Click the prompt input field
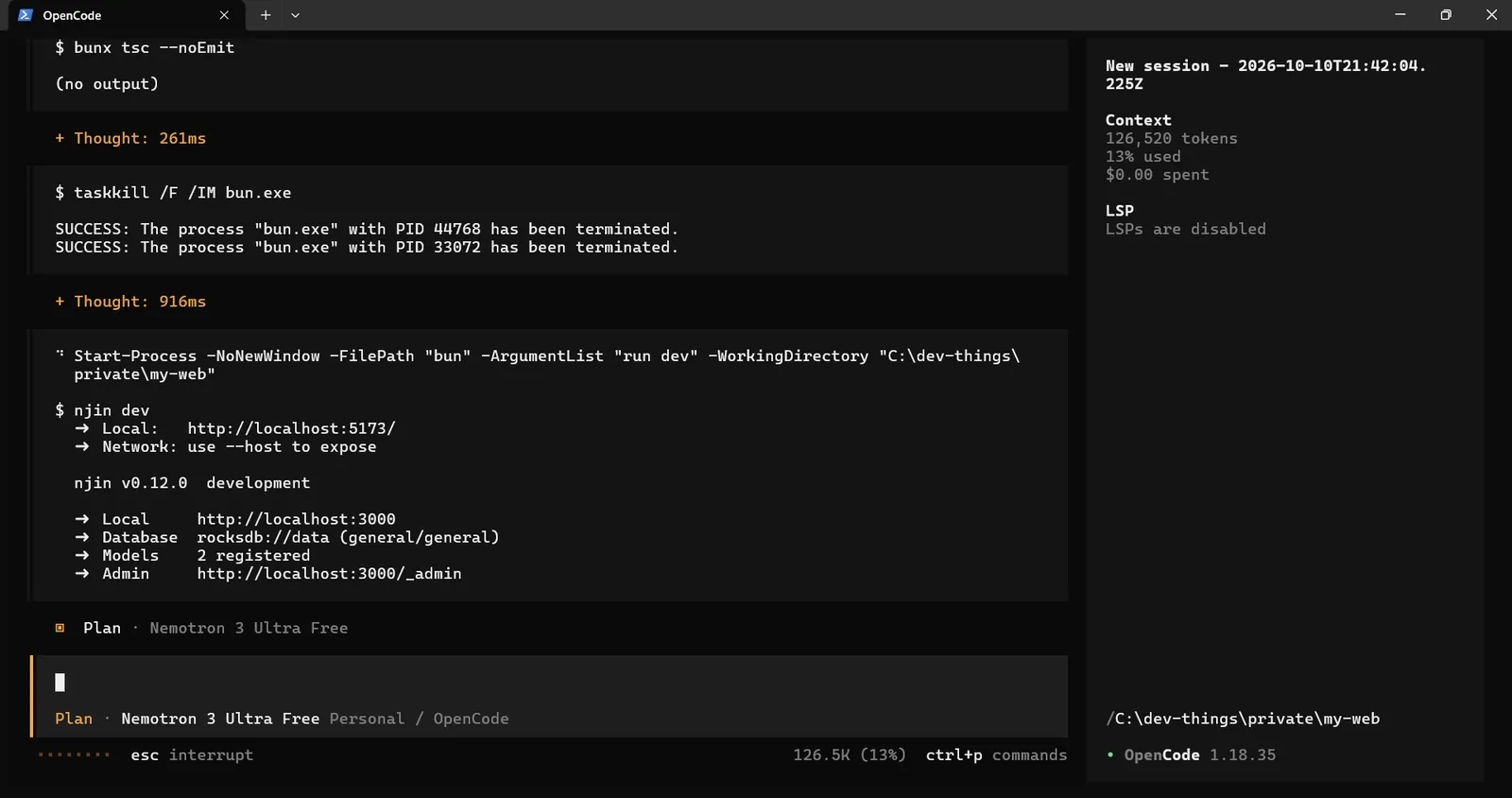This screenshot has width=1512, height=798. 550,683
